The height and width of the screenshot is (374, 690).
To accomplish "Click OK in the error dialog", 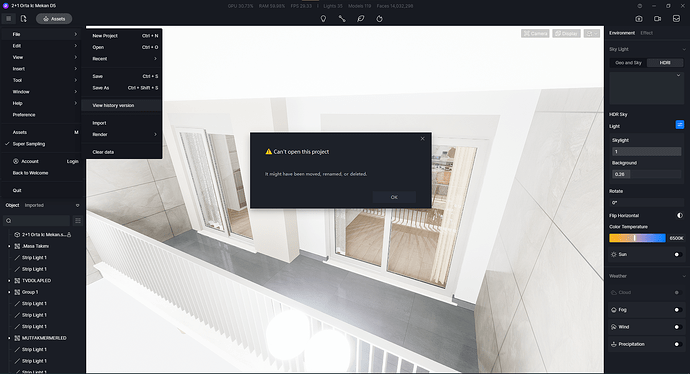I will 394,197.
